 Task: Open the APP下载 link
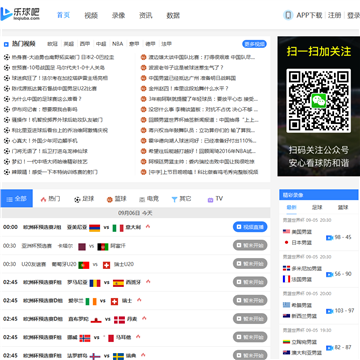tap(309, 15)
